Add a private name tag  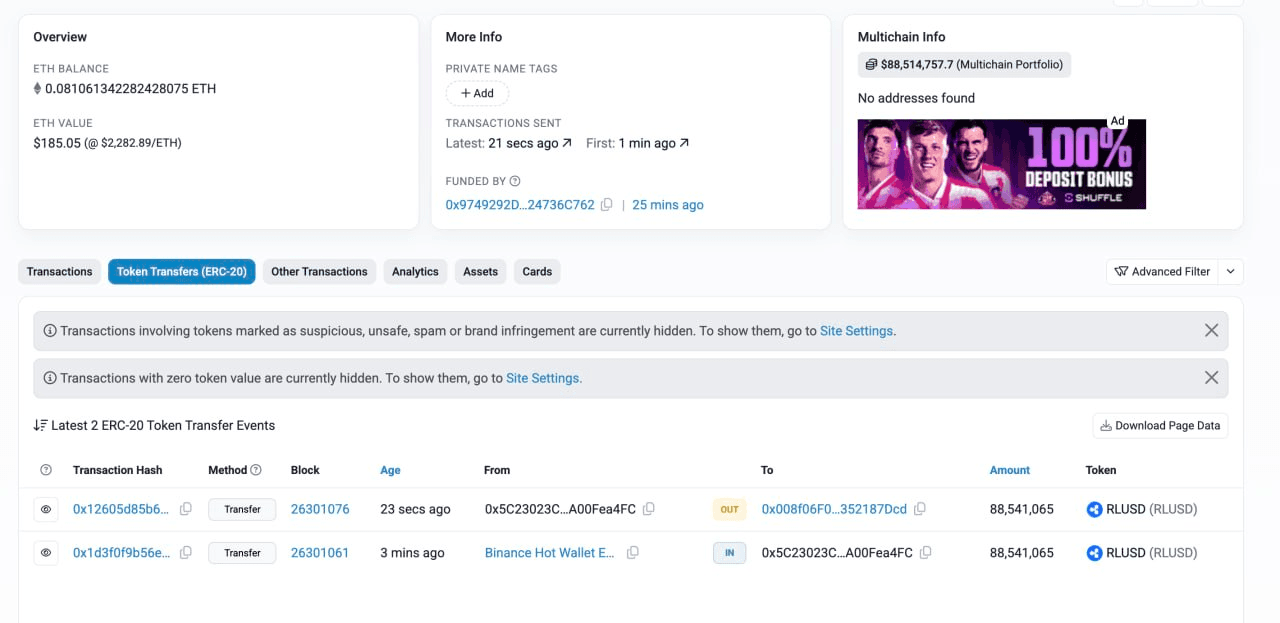click(x=477, y=93)
